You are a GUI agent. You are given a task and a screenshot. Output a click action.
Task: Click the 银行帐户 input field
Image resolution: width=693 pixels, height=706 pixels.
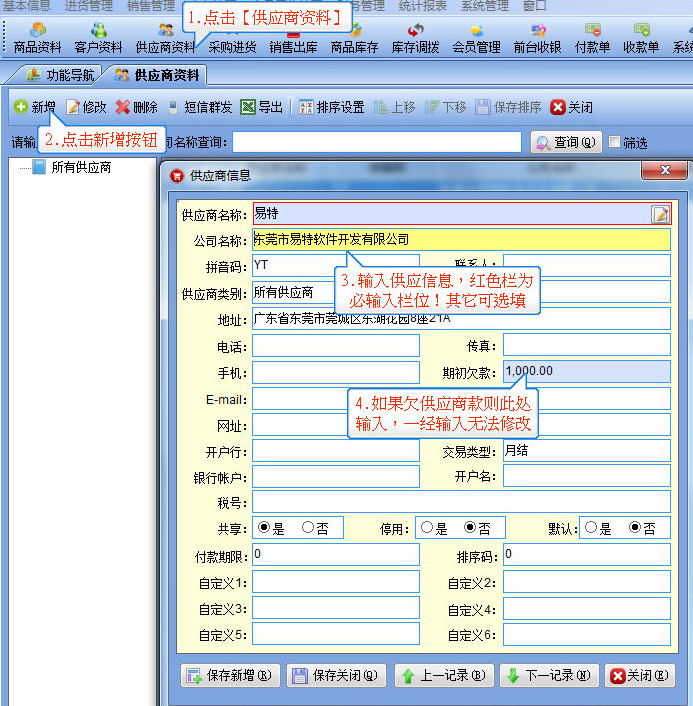(336, 477)
